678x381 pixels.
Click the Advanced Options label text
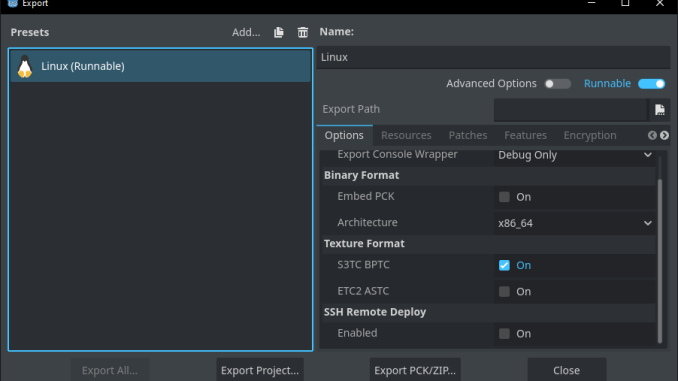tap(491, 83)
